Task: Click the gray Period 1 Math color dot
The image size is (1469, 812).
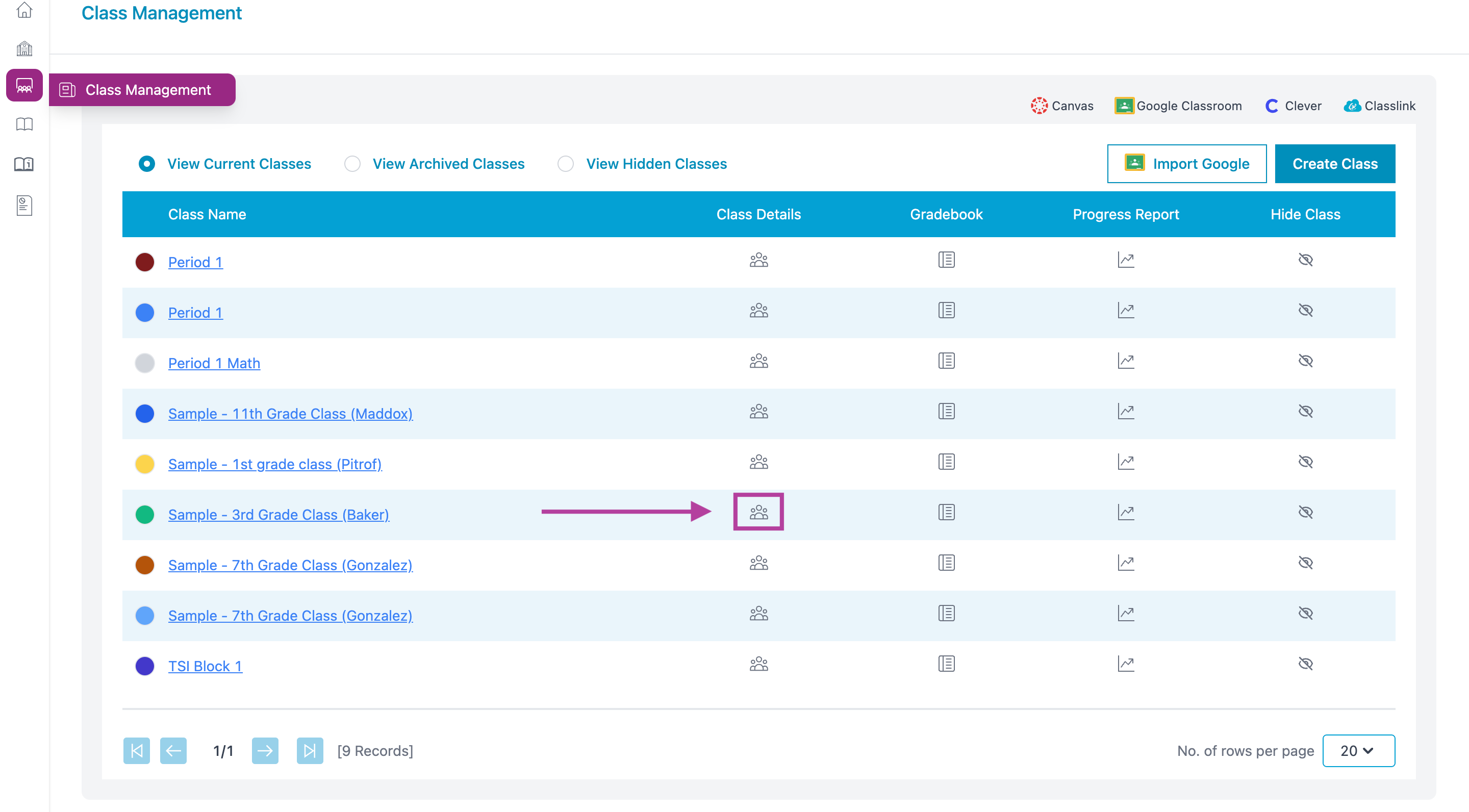Action: (145, 363)
